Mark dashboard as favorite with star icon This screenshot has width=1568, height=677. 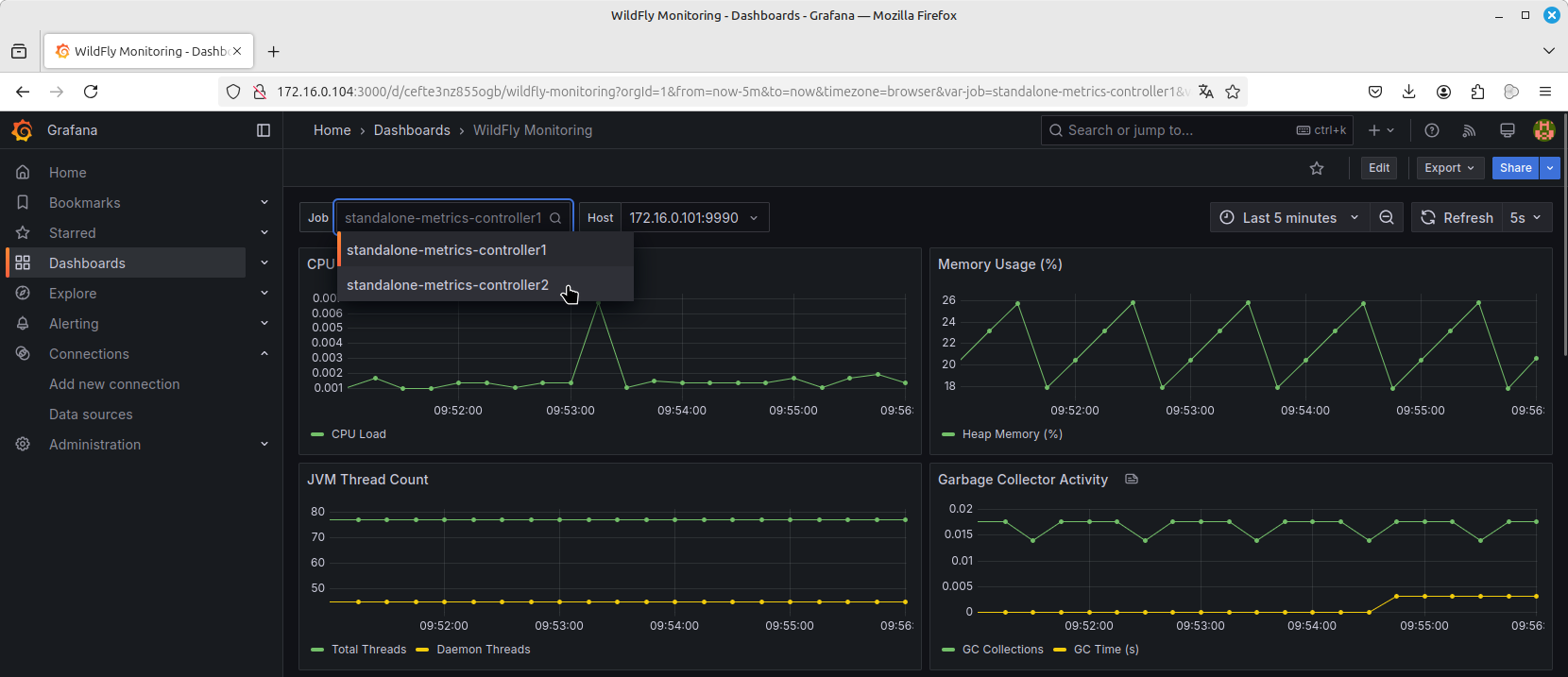1317,168
